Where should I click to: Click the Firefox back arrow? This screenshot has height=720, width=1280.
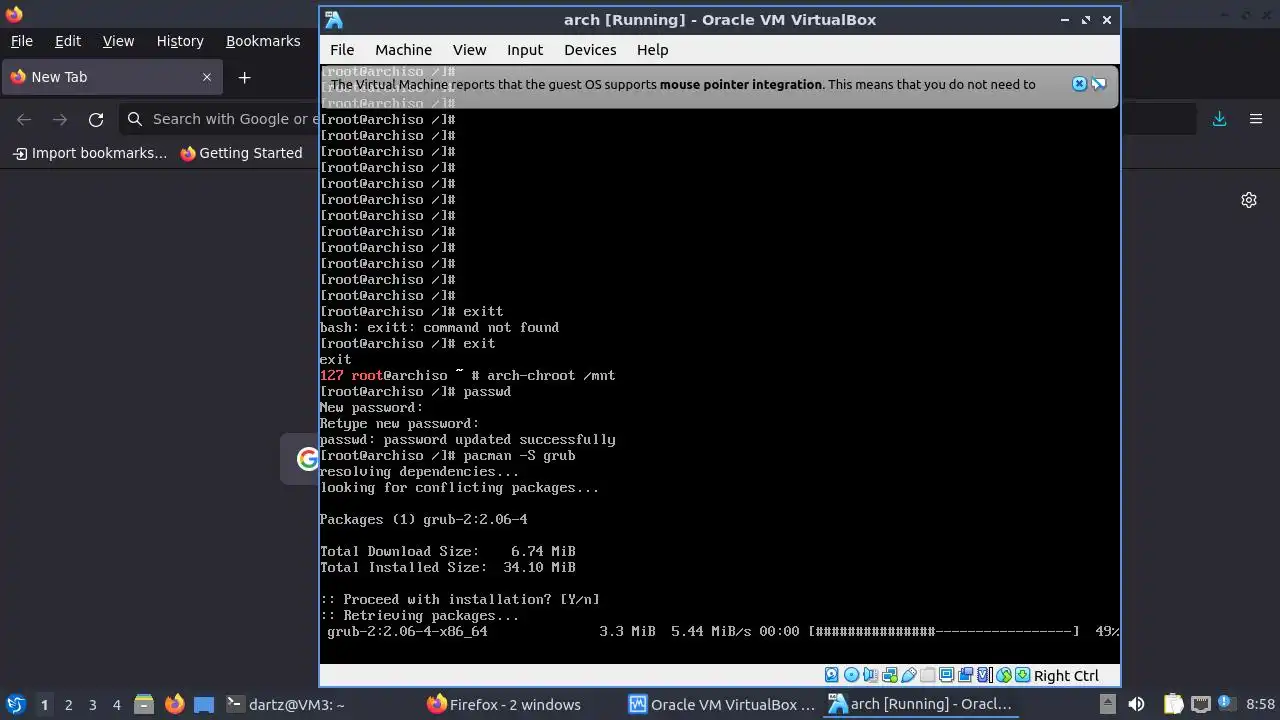click(24, 119)
